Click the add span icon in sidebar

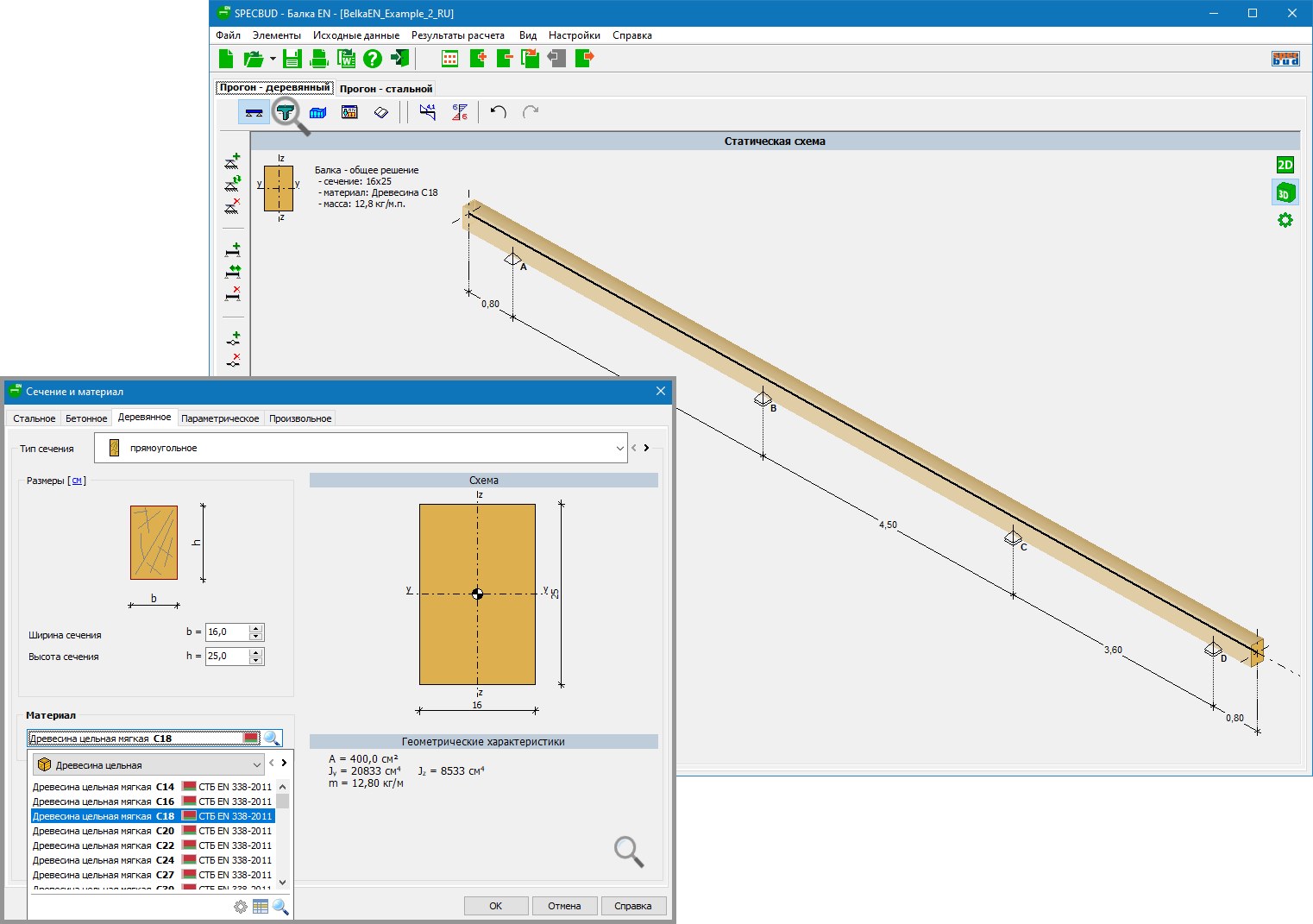click(x=232, y=250)
